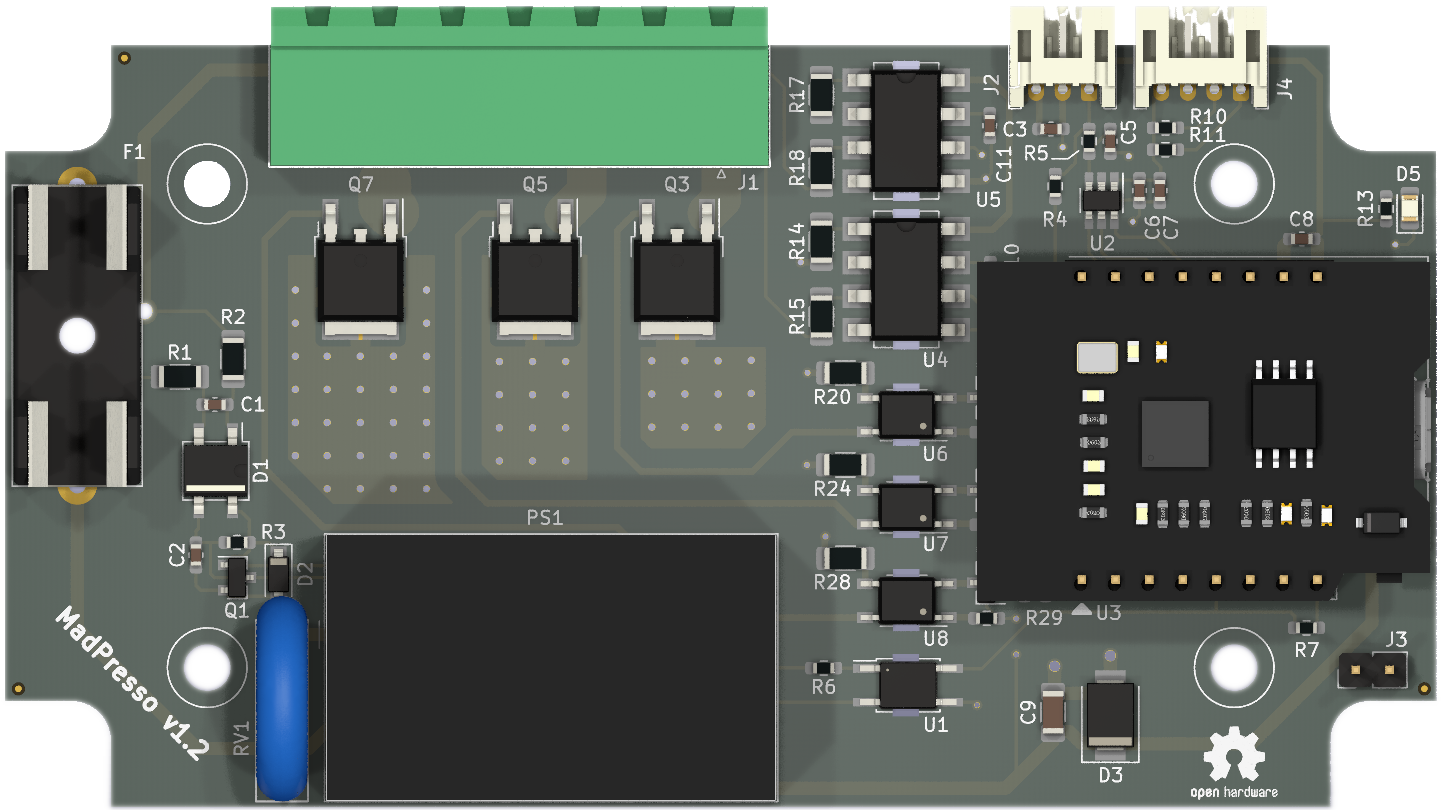
Task: Select the R7 resistor label
Action: click(x=1307, y=651)
